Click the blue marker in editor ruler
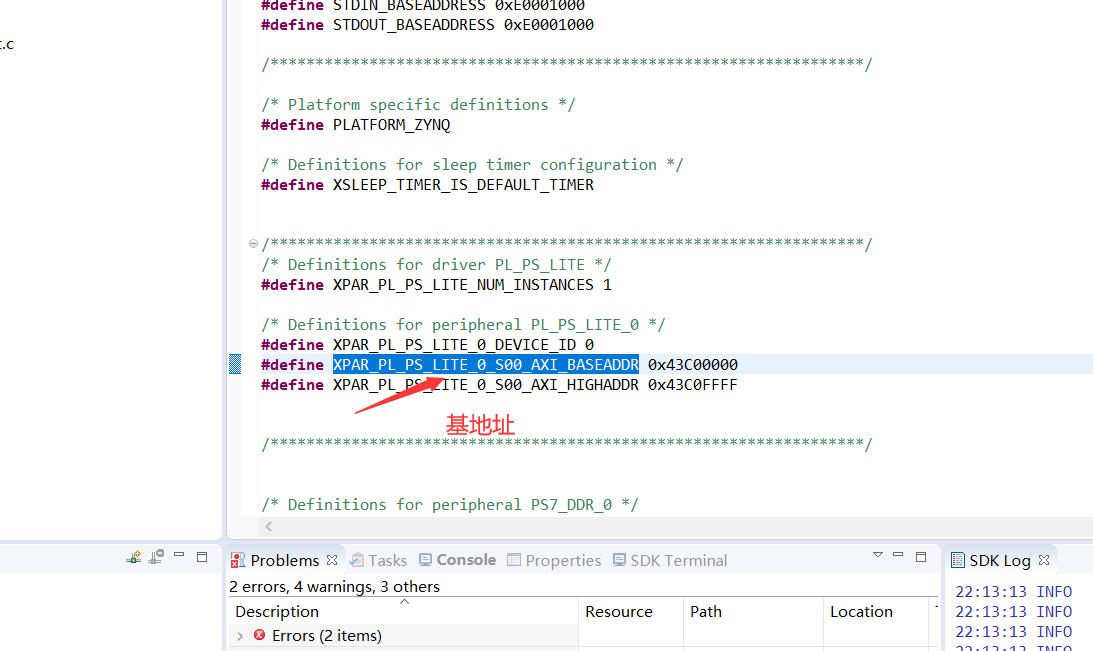Image resolution: width=1093 pixels, height=651 pixels. click(x=235, y=364)
